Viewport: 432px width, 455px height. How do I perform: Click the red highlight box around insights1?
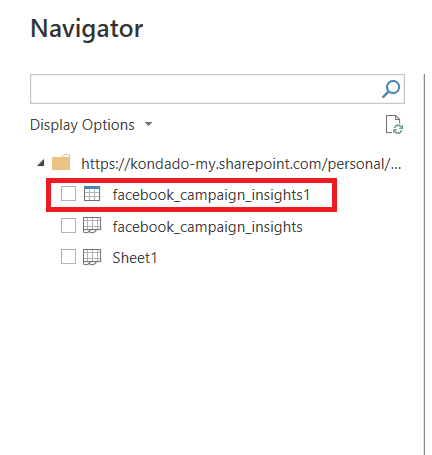click(x=191, y=195)
